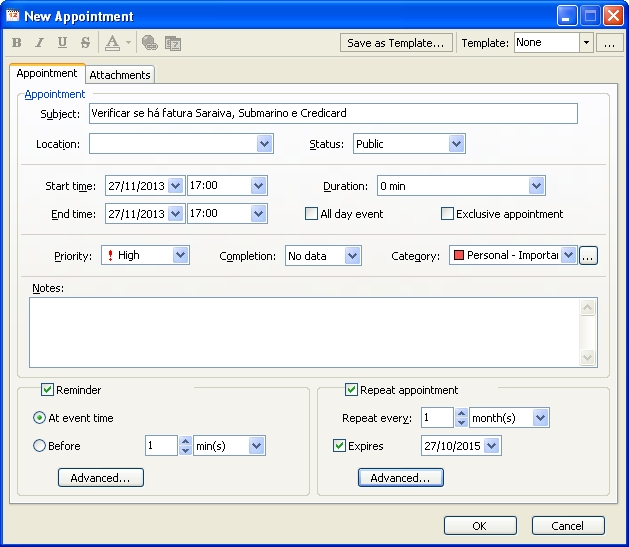
Task: Click the insert date/time toolbar icon
Action: point(173,43)
